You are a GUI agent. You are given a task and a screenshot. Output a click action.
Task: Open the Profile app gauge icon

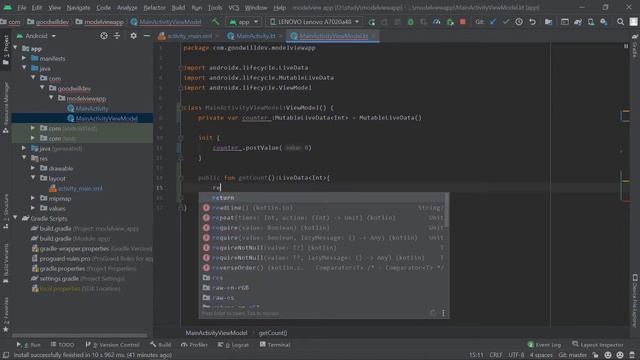(436, 22)
